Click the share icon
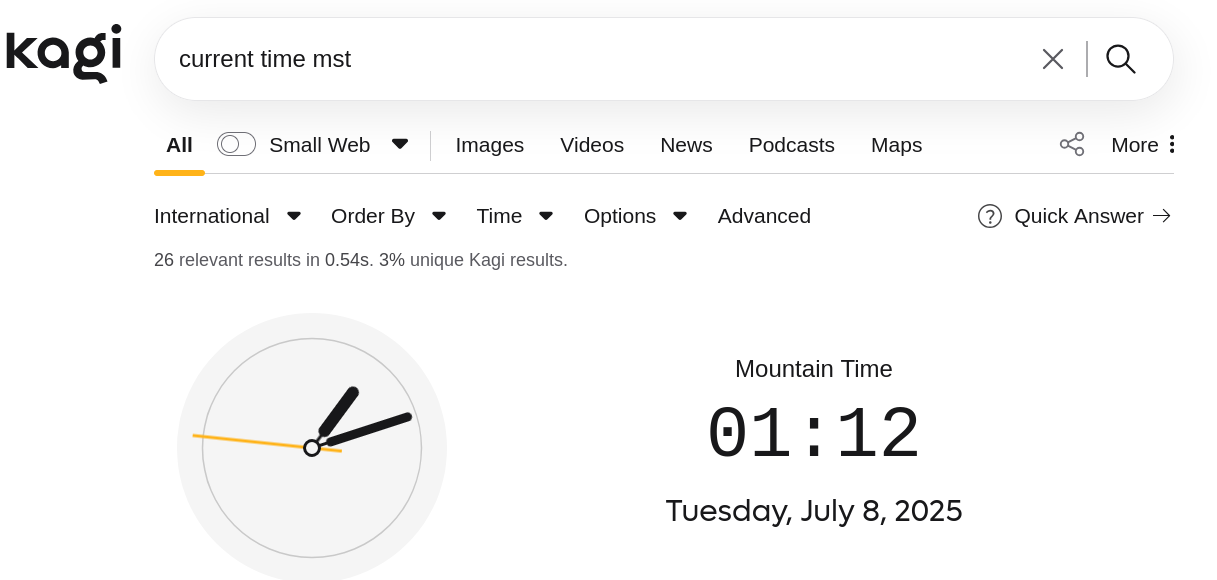Viewport: 1217px width, 580px height. (1072, 145)
